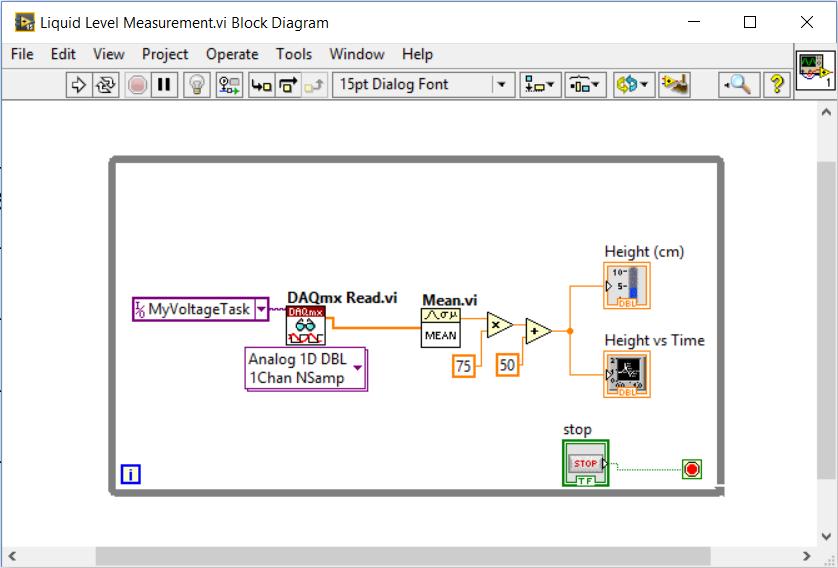838x568 pixels.
Task: Click the LabVIEW title bar icon
Action: pos(25,22)
